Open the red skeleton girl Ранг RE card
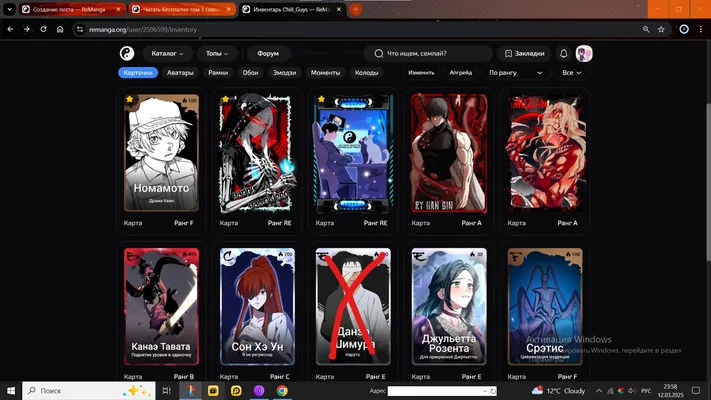Image resolution: width=711 pixels, height=400 pixels. (x=257, y=153)
